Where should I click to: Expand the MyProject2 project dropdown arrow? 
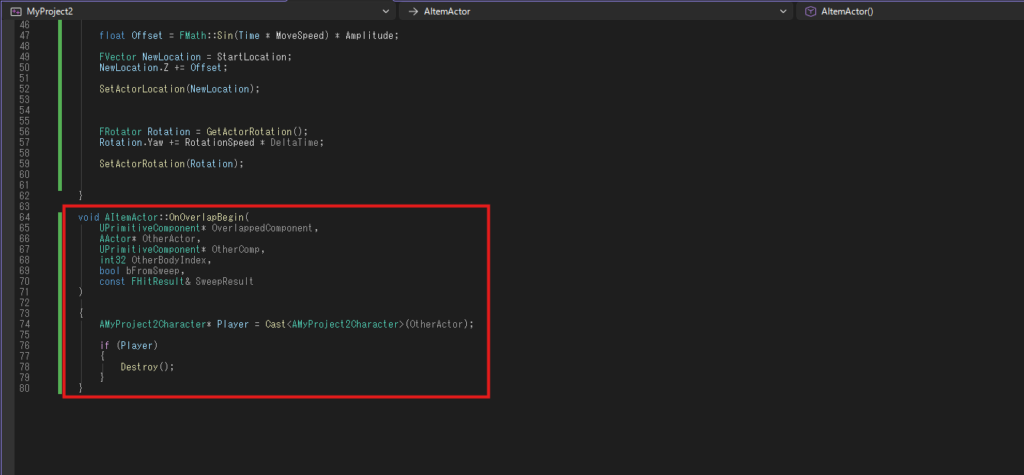385,11
